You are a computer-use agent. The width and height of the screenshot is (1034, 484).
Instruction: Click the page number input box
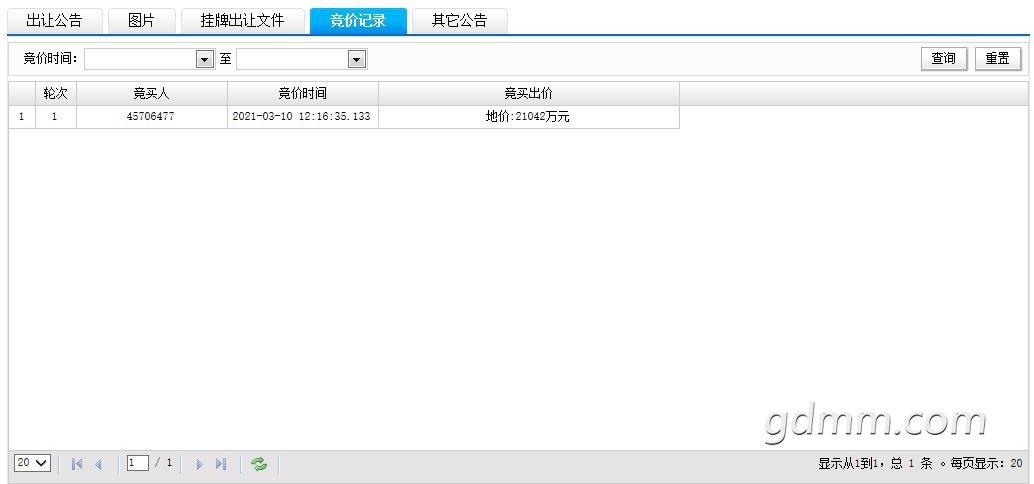(x=138, y=463)
